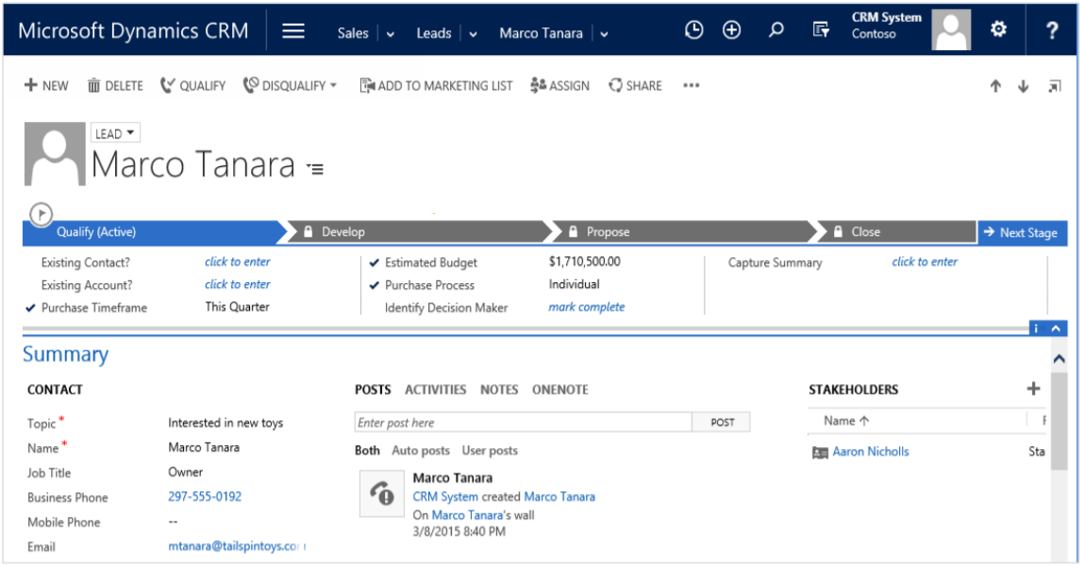Screen dimensions: 1080x566
Task: Click to enter Existing Account
Action: [x=238, y=284]
